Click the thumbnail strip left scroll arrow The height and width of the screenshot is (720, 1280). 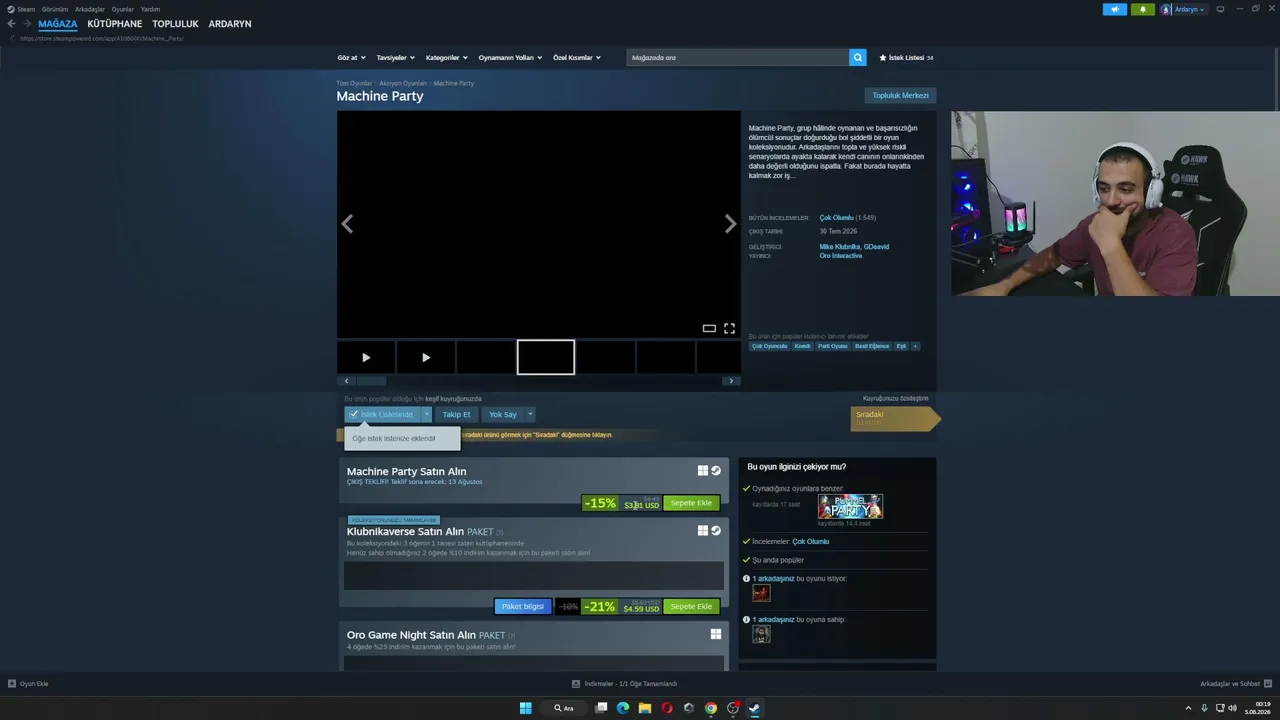[346, 381]
